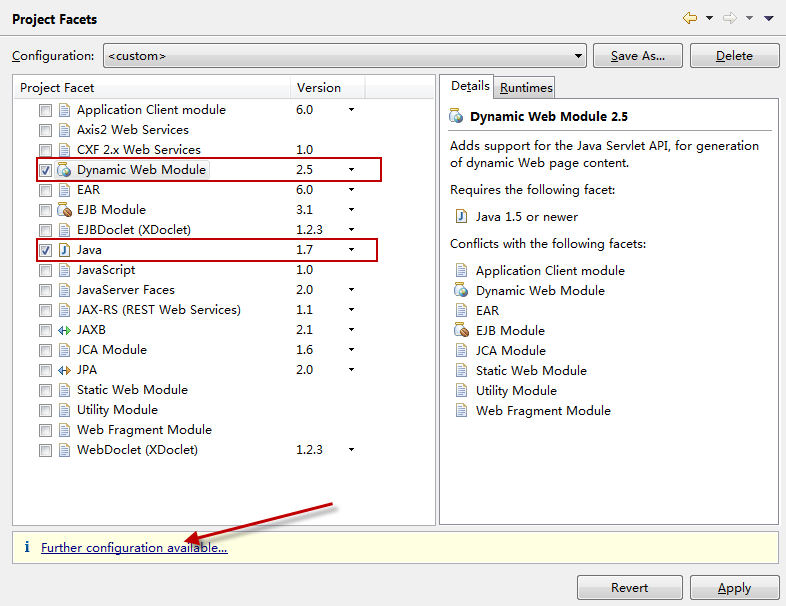This screenshot has width=786, height=606.
Task: Click the EJBDoclet (XDoclet) facet icon
Action: tap(64, 230)
